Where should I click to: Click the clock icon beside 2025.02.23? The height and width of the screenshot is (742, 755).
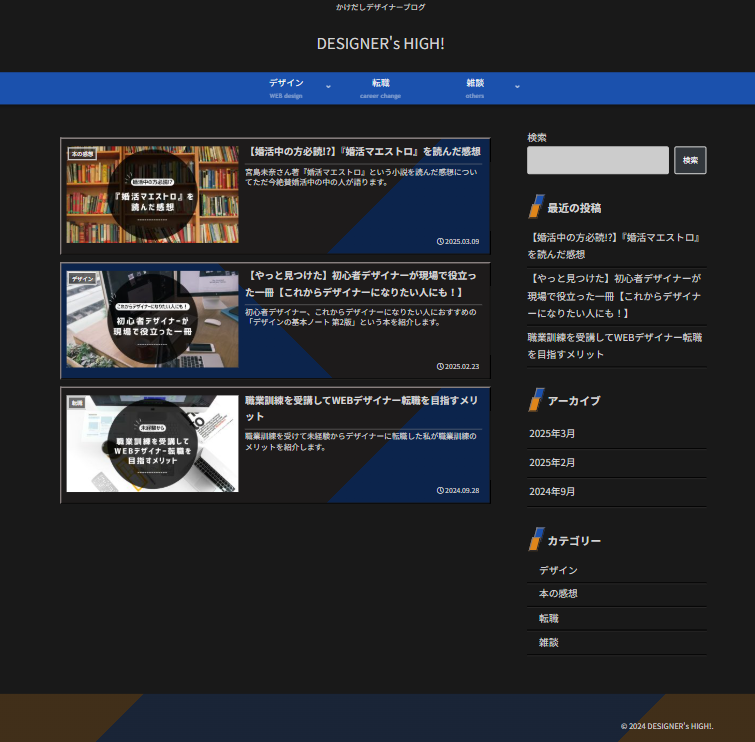[x=440, y=366]
